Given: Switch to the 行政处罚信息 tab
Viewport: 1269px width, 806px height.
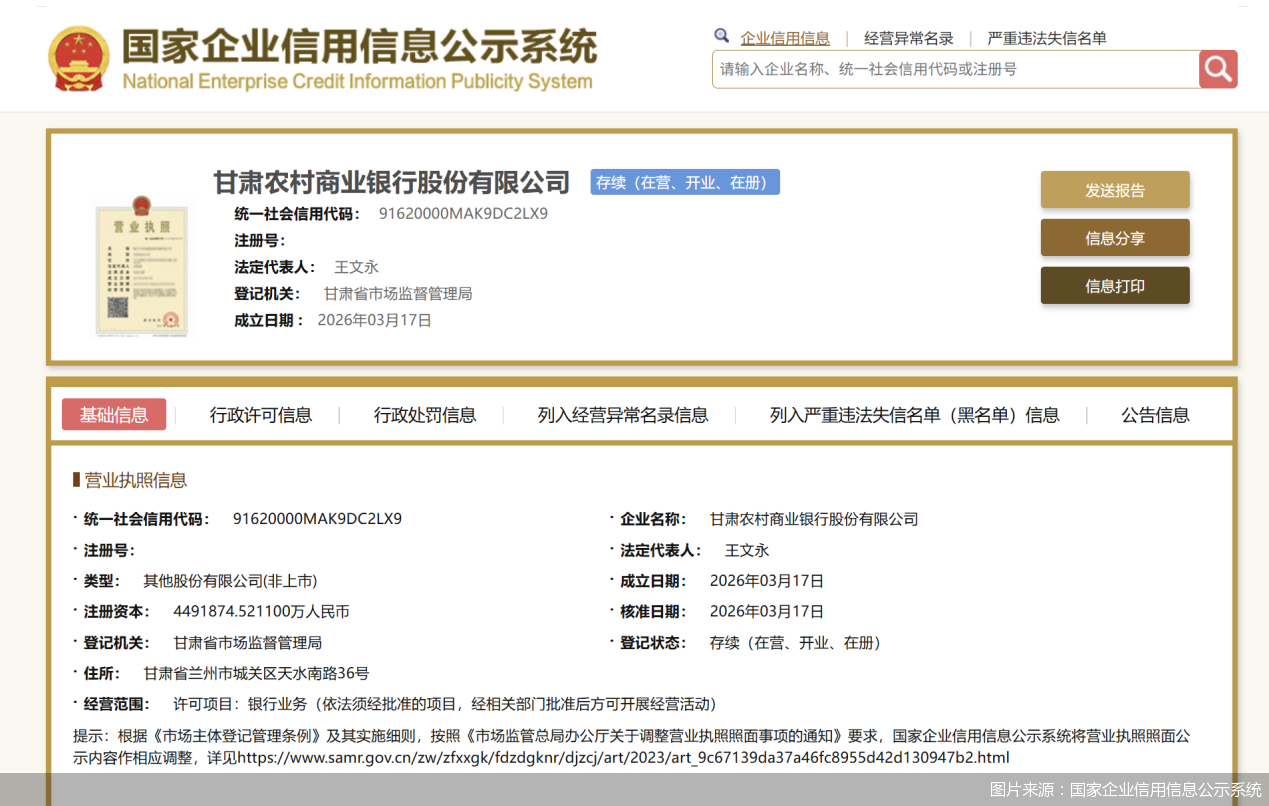Looking at the screenshot, I should (x=423, y=414).
